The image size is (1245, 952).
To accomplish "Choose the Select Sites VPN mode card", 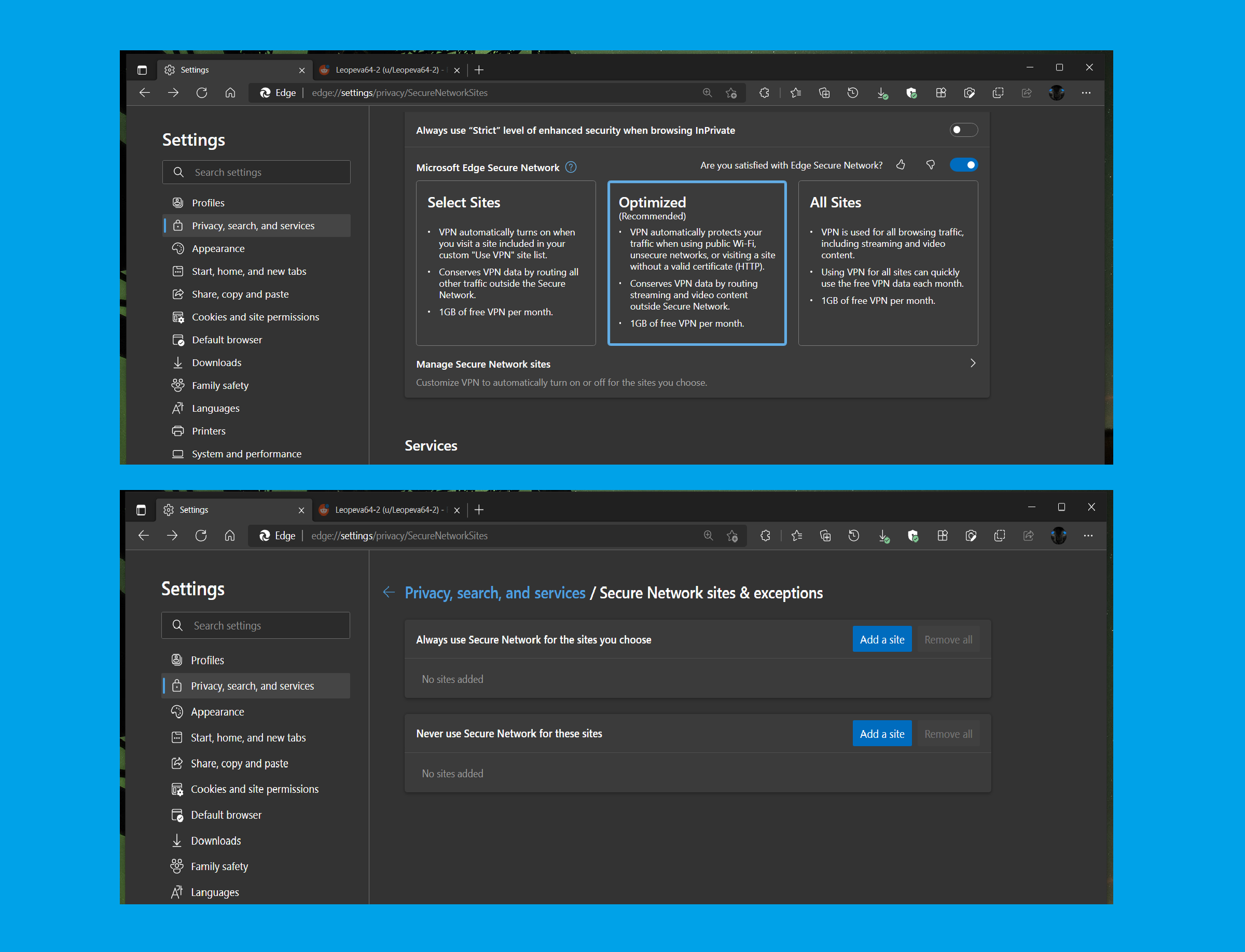I will [505, 263].
